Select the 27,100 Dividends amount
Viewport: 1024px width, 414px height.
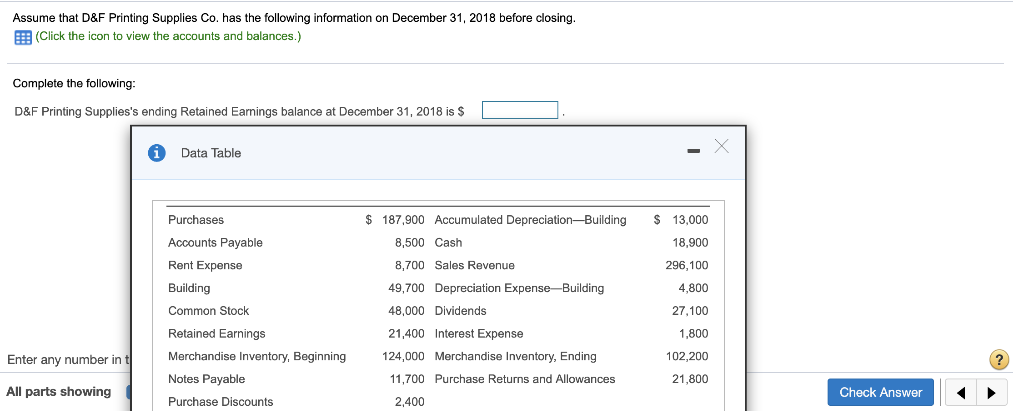pyautogui.click(x=690, y=311)
